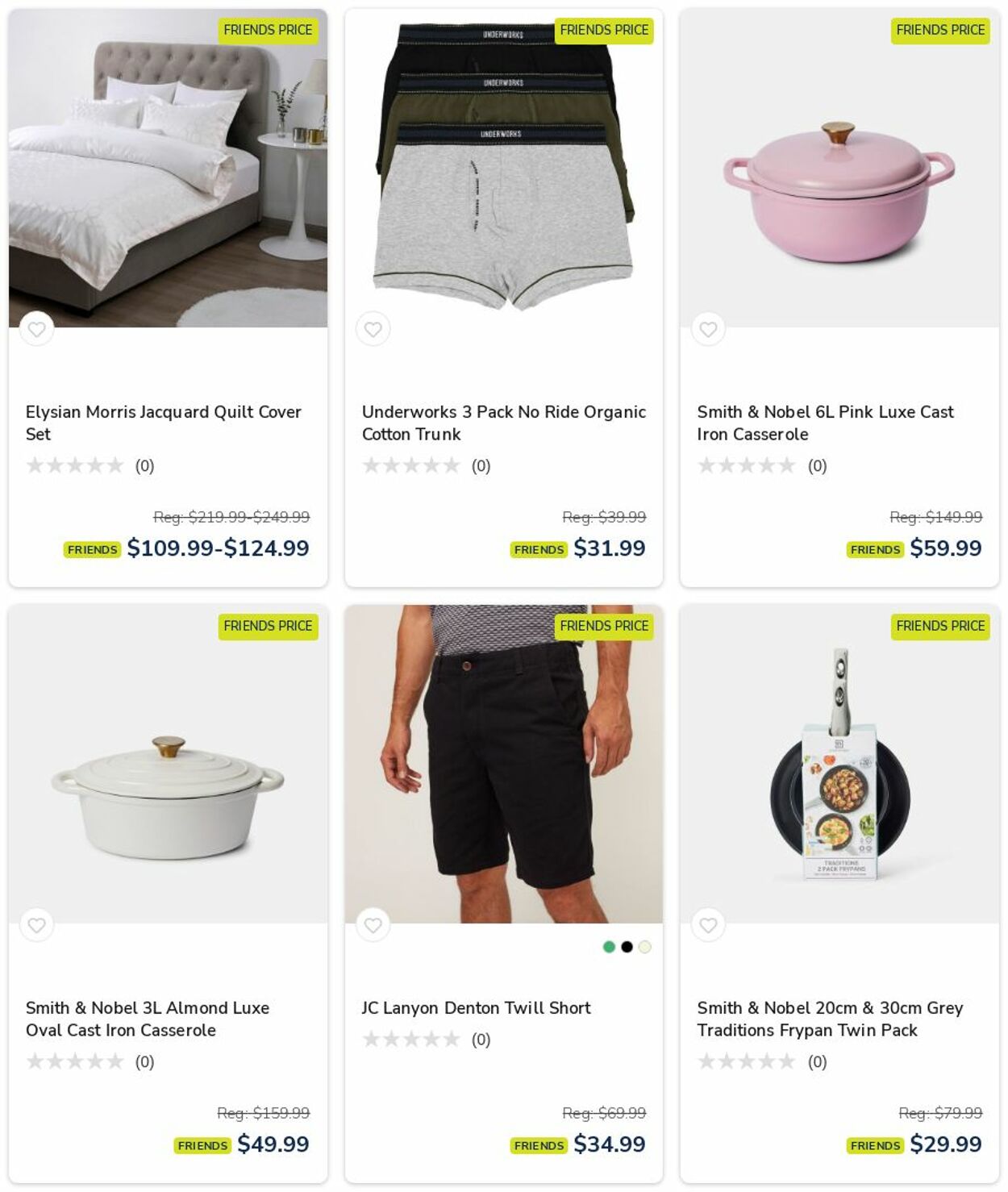Viewport: 1008px width, 1192px height.
Task: Open JC Lanyon Denton Twill Short title
Action: click(x=476, y=1007)
